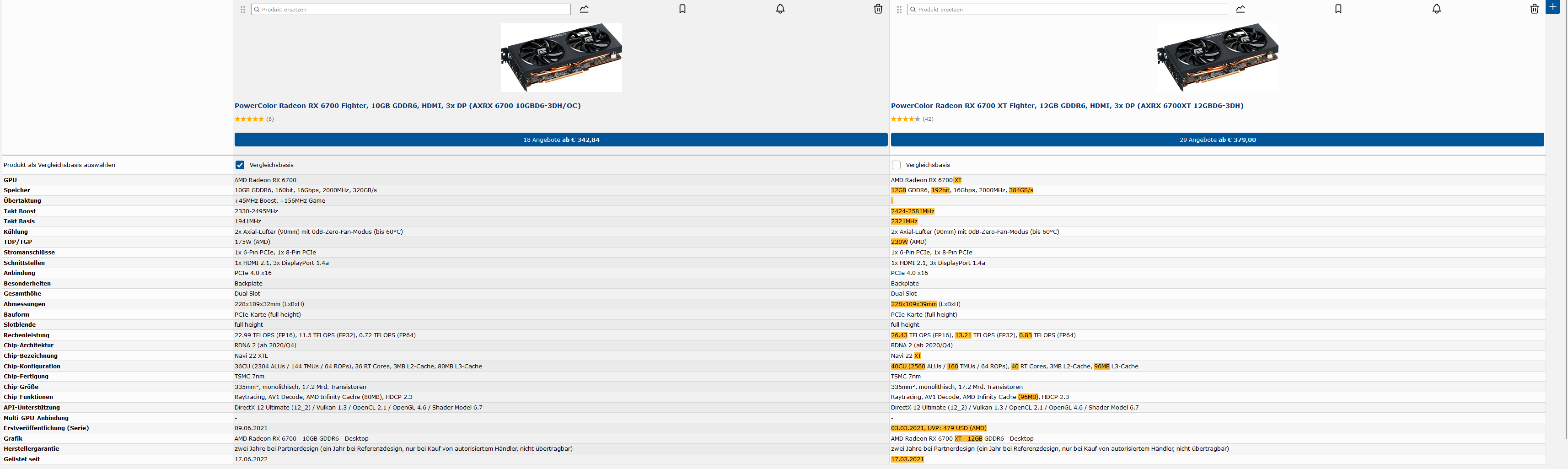Open price history chart for RX 6700 10GB
Image resolution: width=1568 pixels, height=469 pixels.
[585, 9]
